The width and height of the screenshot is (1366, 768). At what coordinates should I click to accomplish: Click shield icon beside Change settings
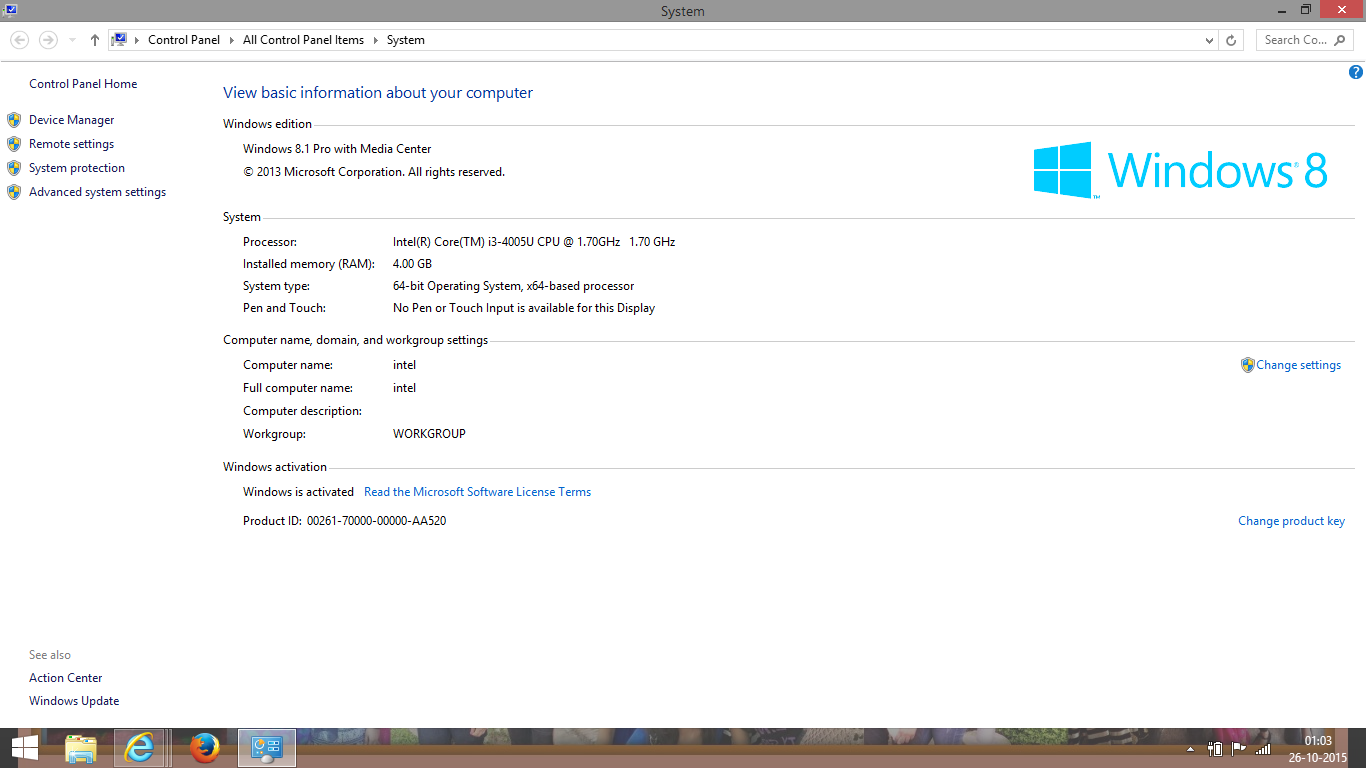pyautogui.click(x=1247, y=365)
